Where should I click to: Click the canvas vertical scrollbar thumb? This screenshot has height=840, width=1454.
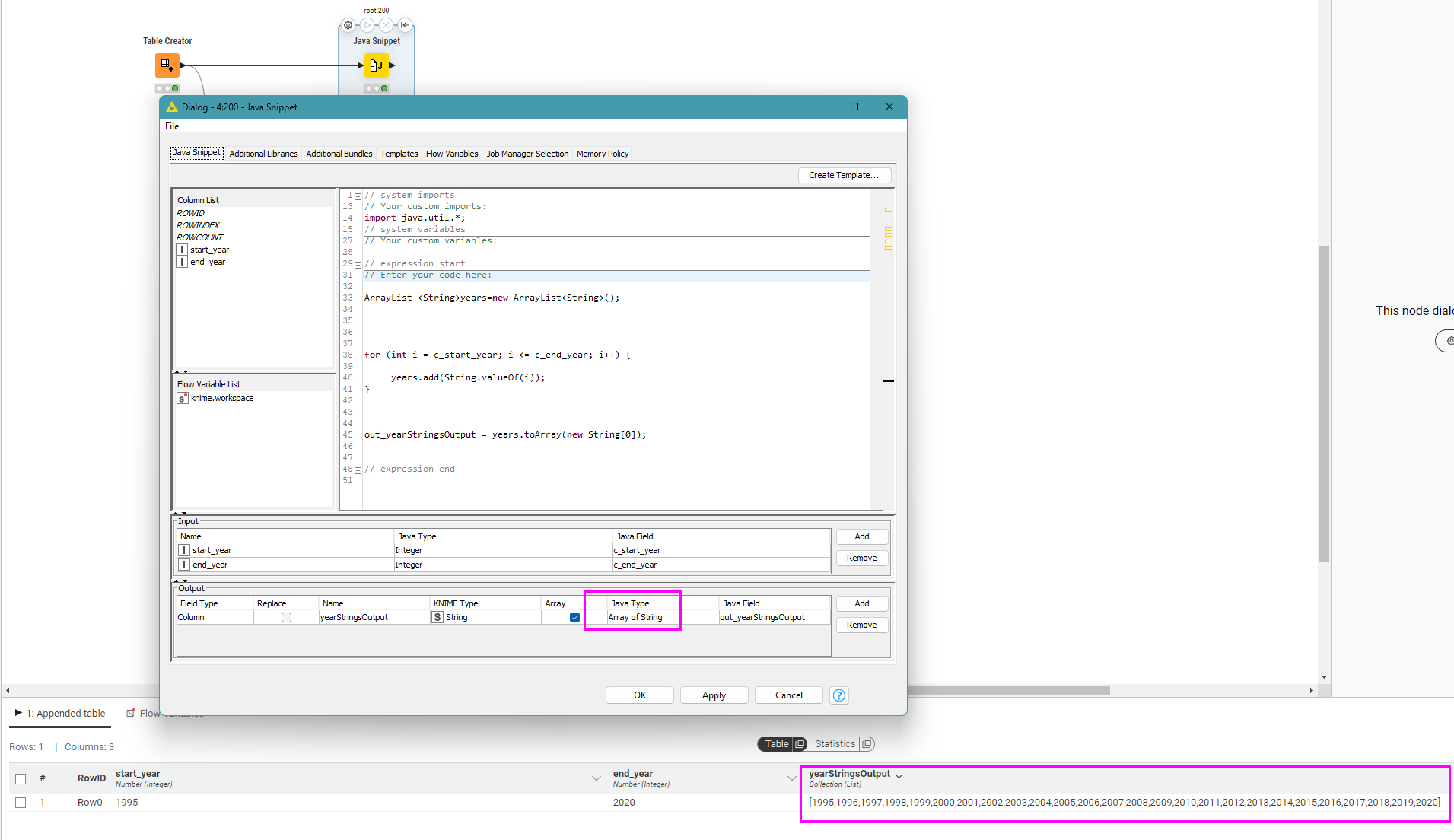coord(1325,403)
